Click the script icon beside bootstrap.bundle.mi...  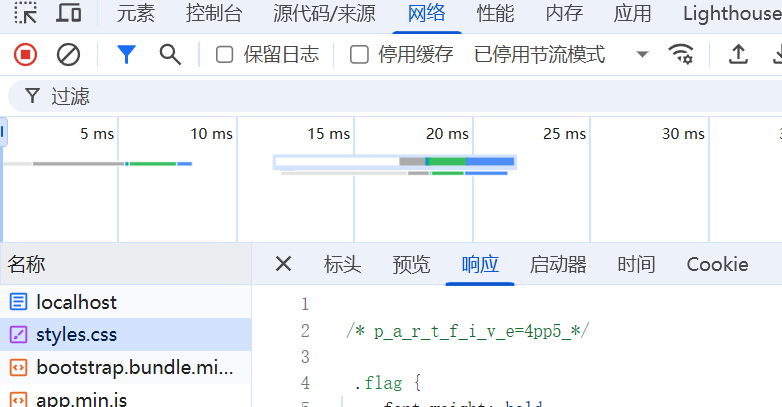point(18,368)
